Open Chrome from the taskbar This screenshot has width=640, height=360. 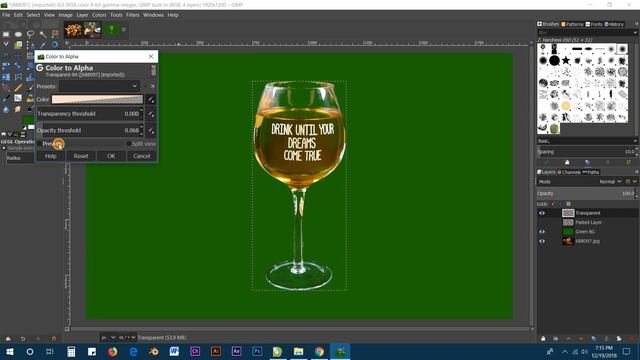tap(319, 351)
